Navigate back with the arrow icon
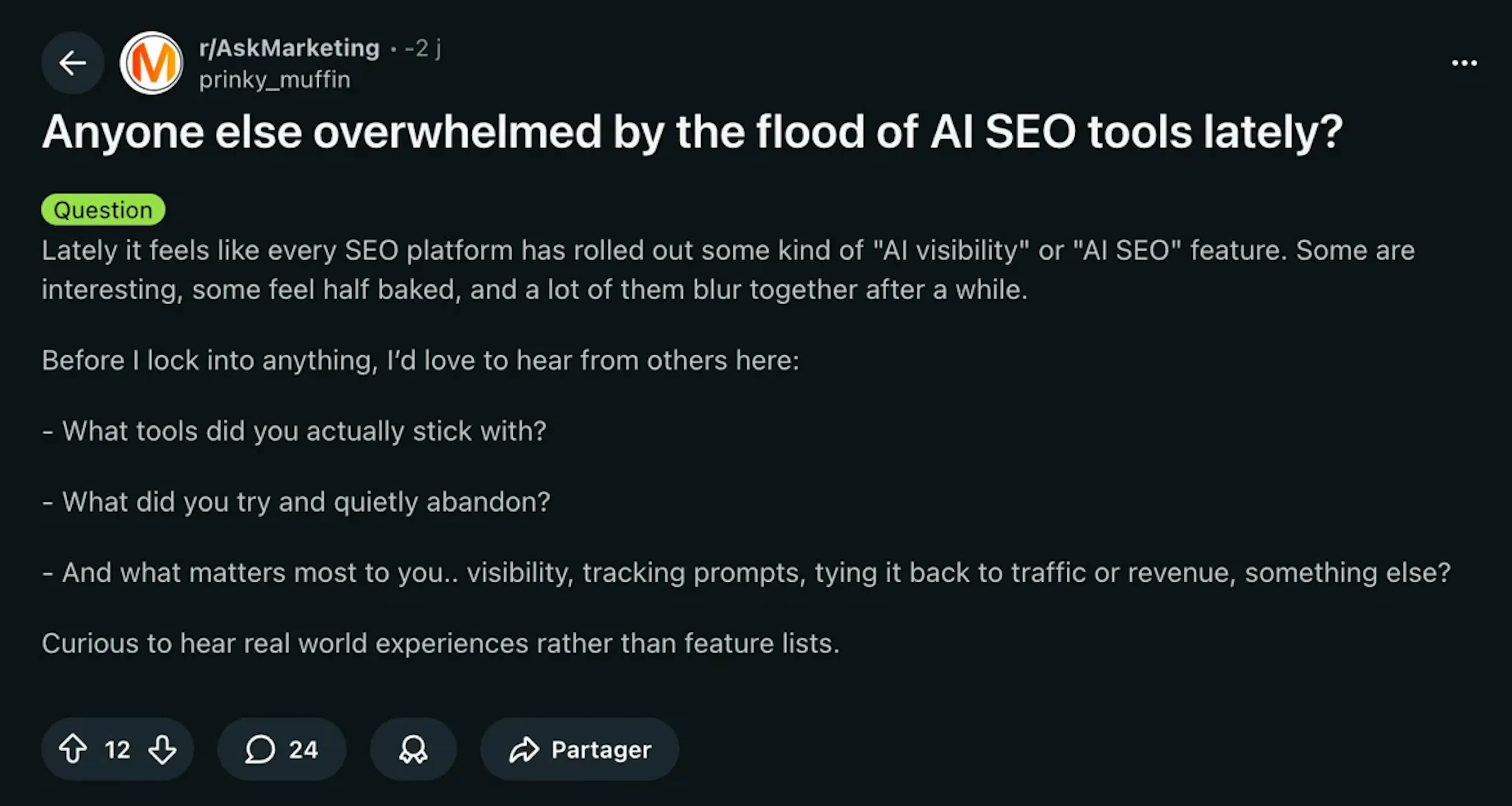 pyautogui.click(x=72, y=63)
